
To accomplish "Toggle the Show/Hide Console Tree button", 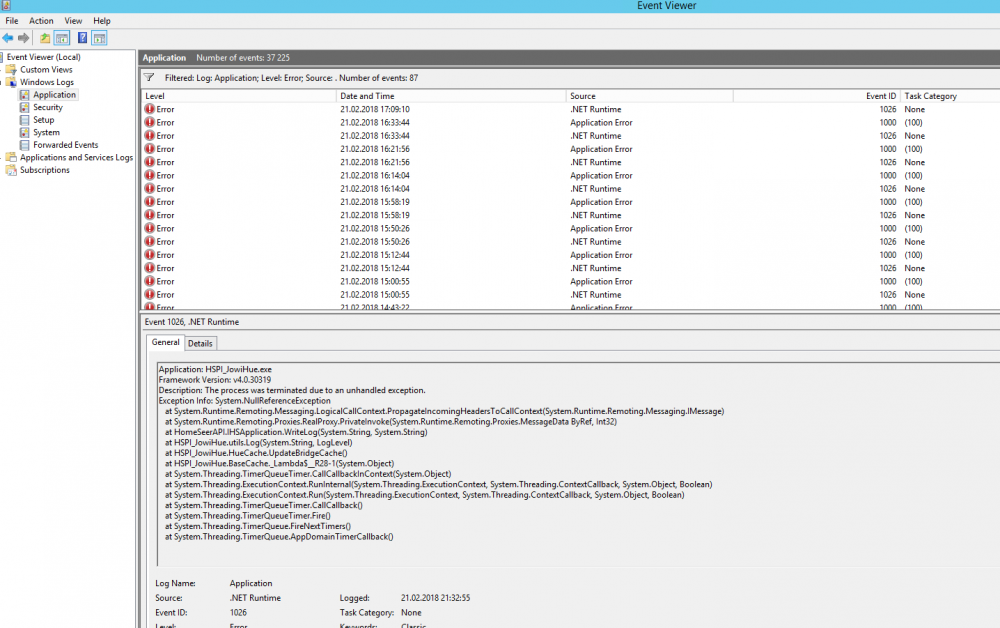I will click(62, 38).
